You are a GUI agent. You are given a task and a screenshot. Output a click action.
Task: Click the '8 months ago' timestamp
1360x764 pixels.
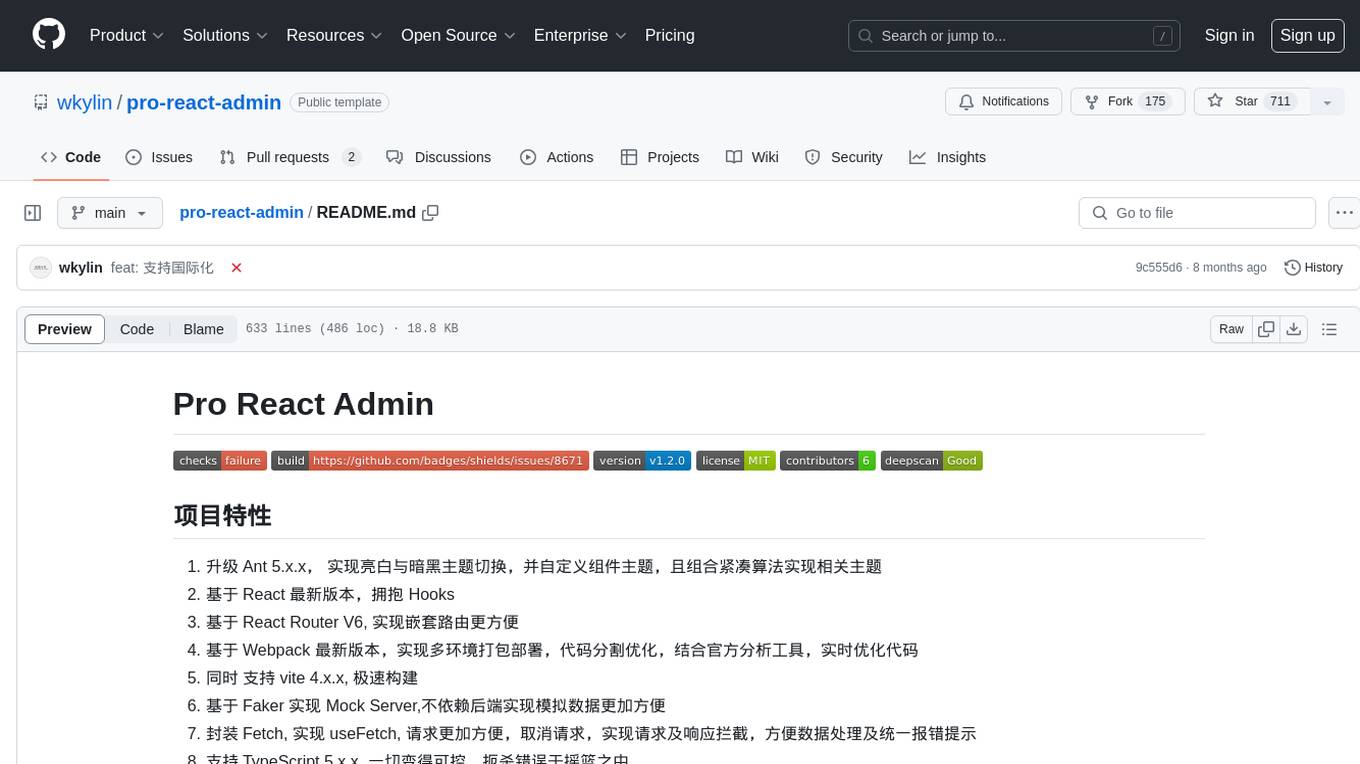[1230, 268]
